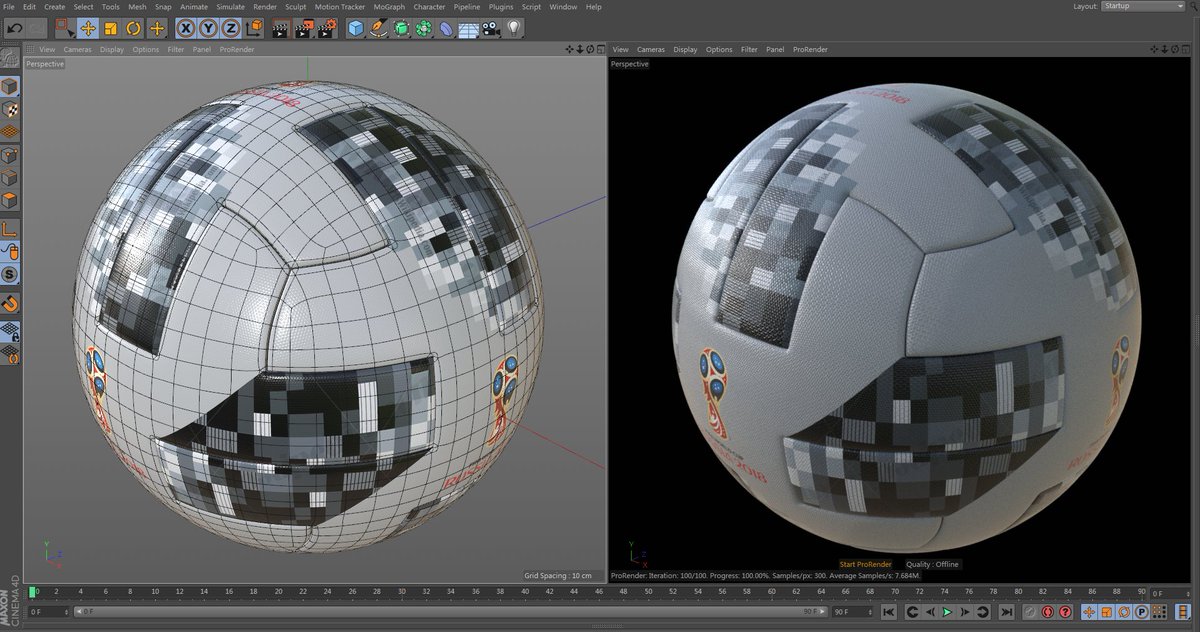The width and height of the screenshot is (1200, 632).
Task: Click timeline Play forward button
Action: [x=948, y=611]
